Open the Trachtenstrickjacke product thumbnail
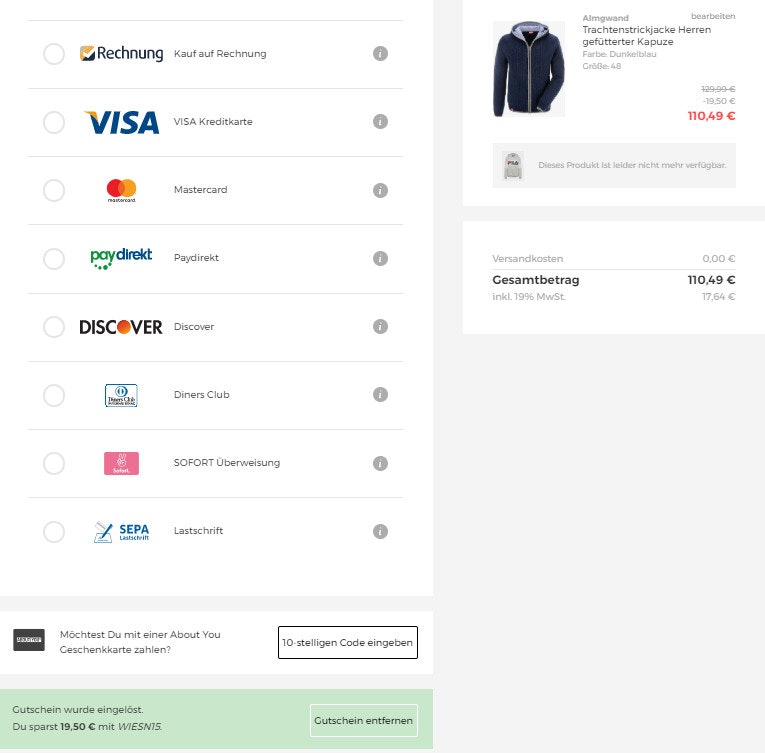765x753 pixels. 528,69
